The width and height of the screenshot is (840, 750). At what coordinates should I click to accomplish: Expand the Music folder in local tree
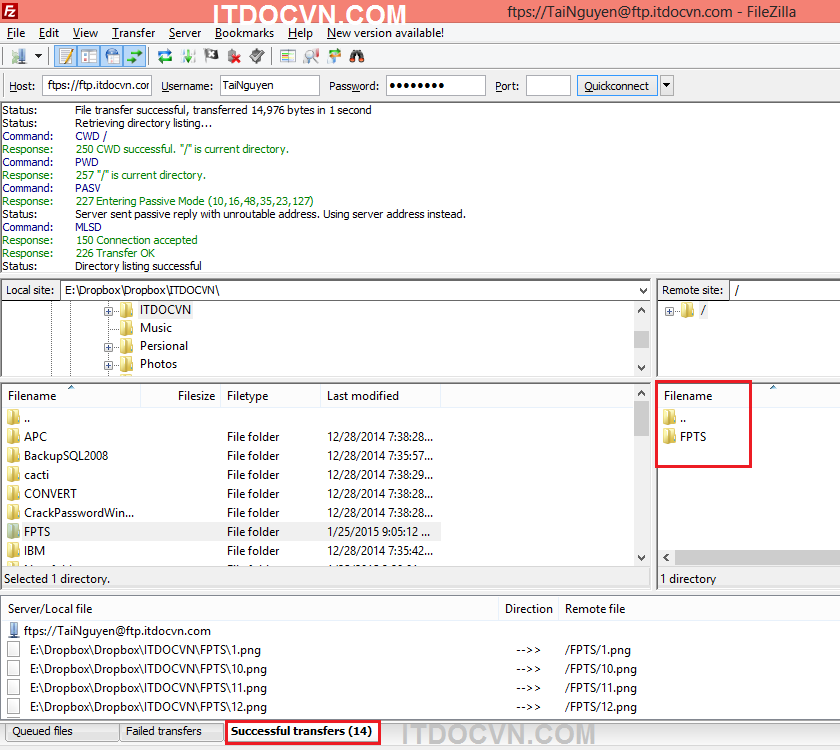click(108, 328)
